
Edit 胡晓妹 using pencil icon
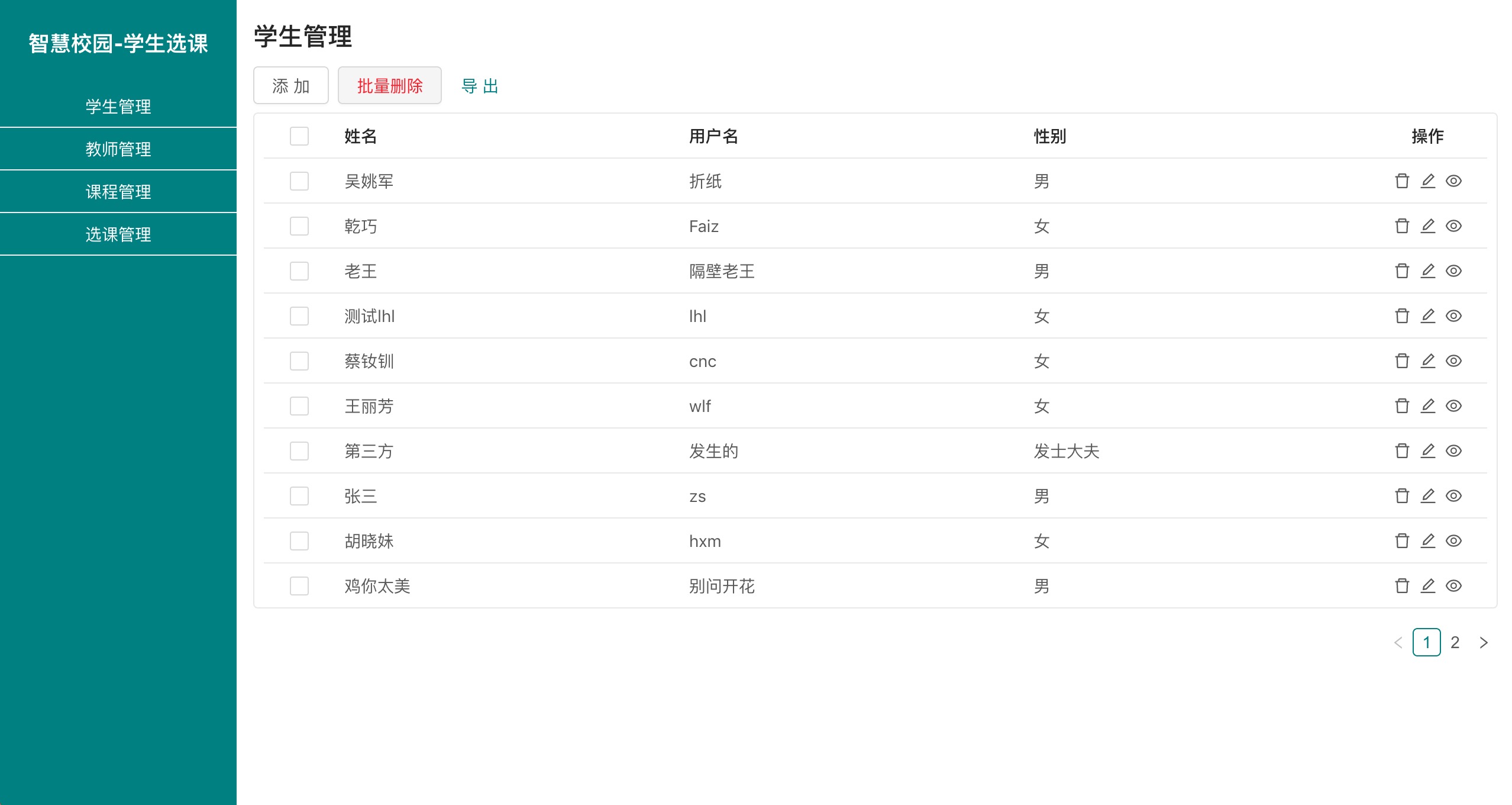1427,541
